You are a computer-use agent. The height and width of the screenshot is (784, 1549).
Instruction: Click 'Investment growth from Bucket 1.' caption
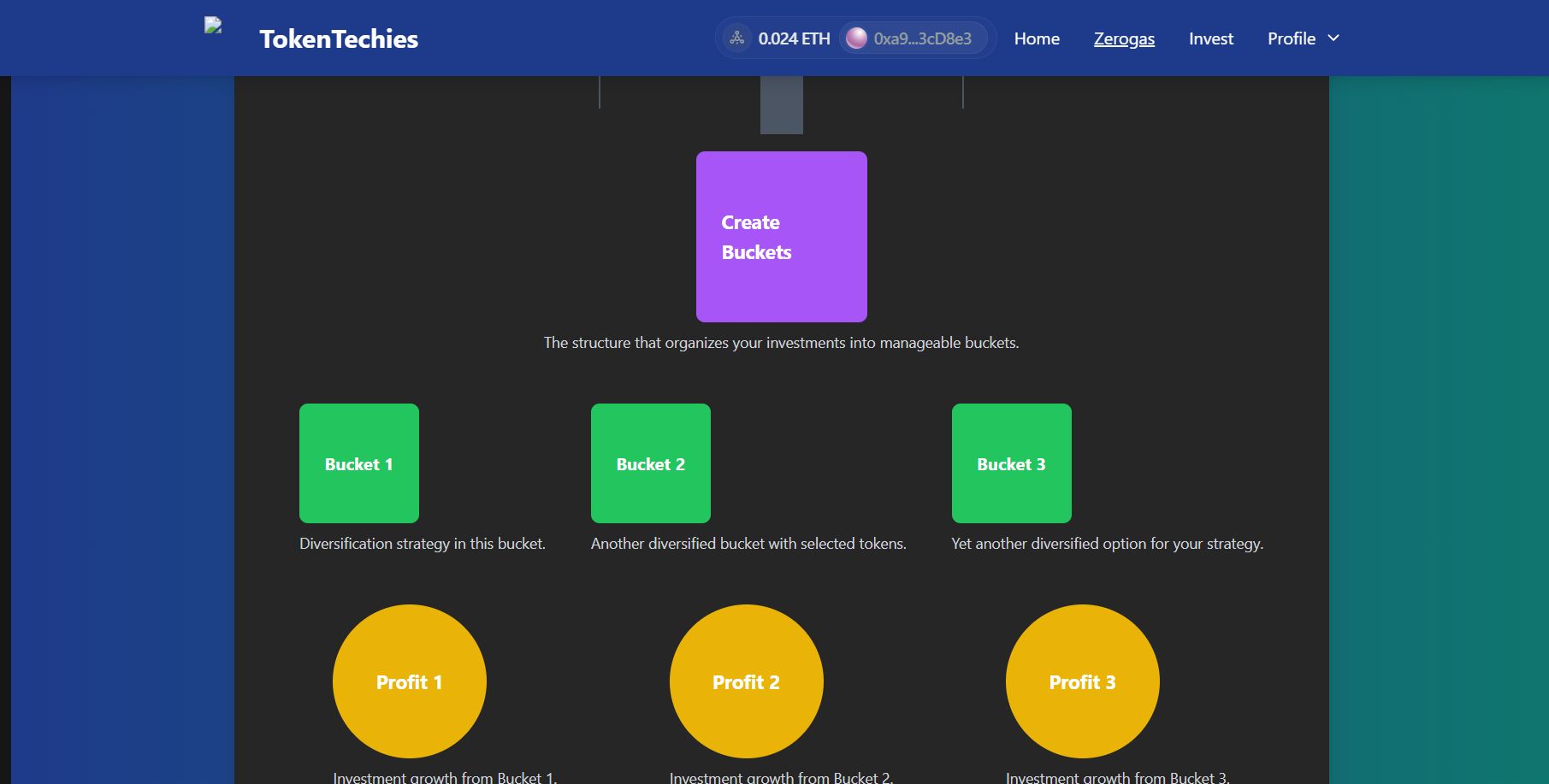click(445, 777)
